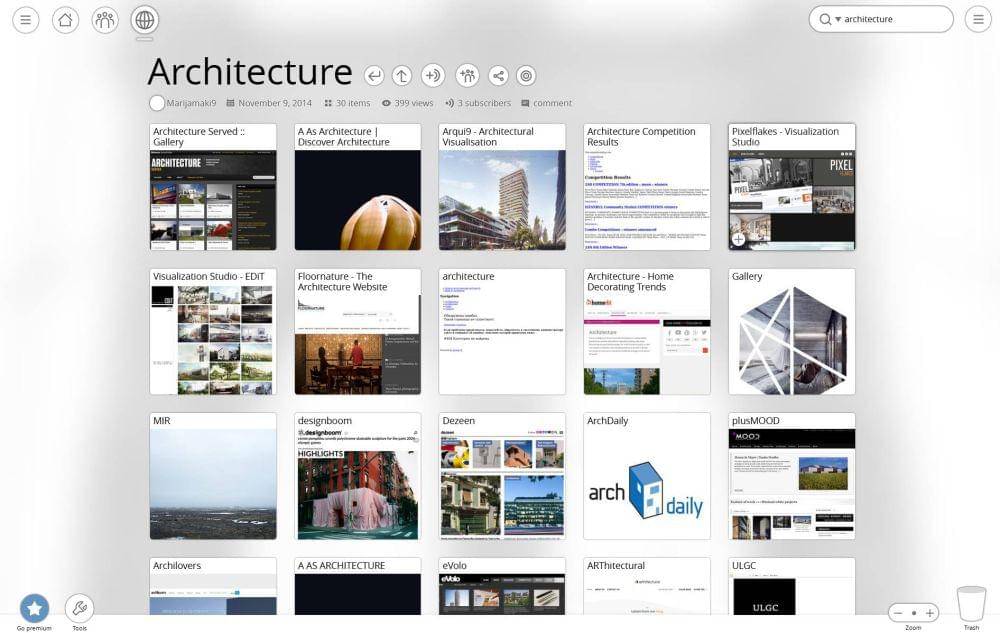
Task: Click the globe explore icon
Action: [x=144, y=19]
